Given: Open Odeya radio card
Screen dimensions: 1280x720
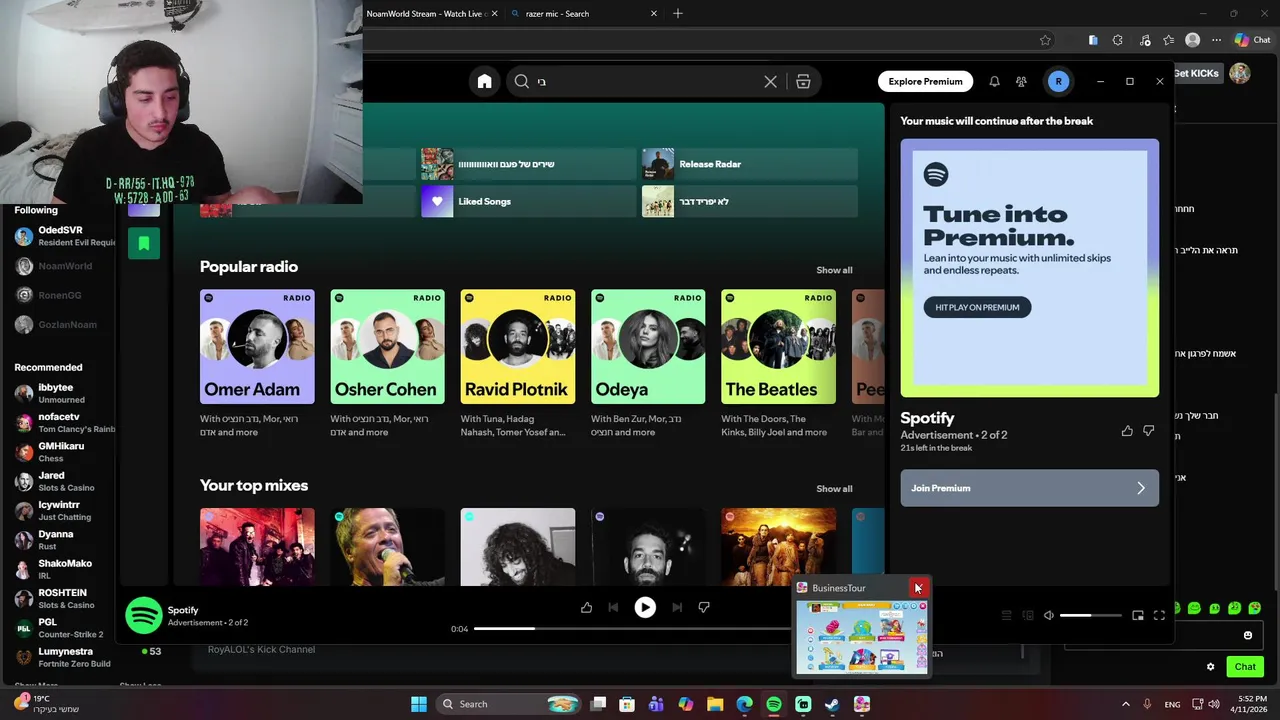Looking at the screenshot, I should pos(648,364).
